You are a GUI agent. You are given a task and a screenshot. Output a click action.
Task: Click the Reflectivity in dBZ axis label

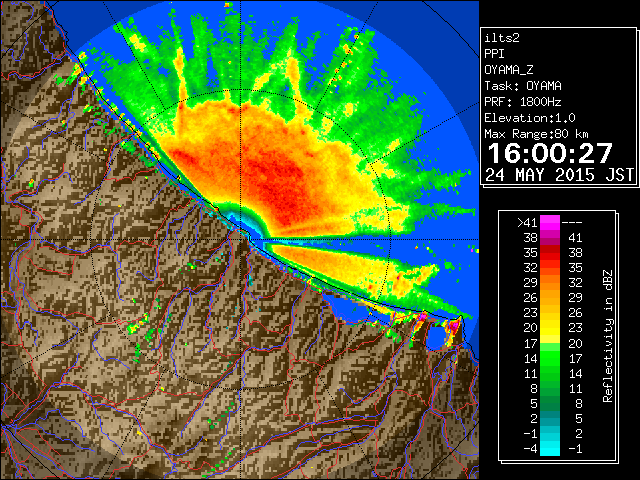click(608, 336)
